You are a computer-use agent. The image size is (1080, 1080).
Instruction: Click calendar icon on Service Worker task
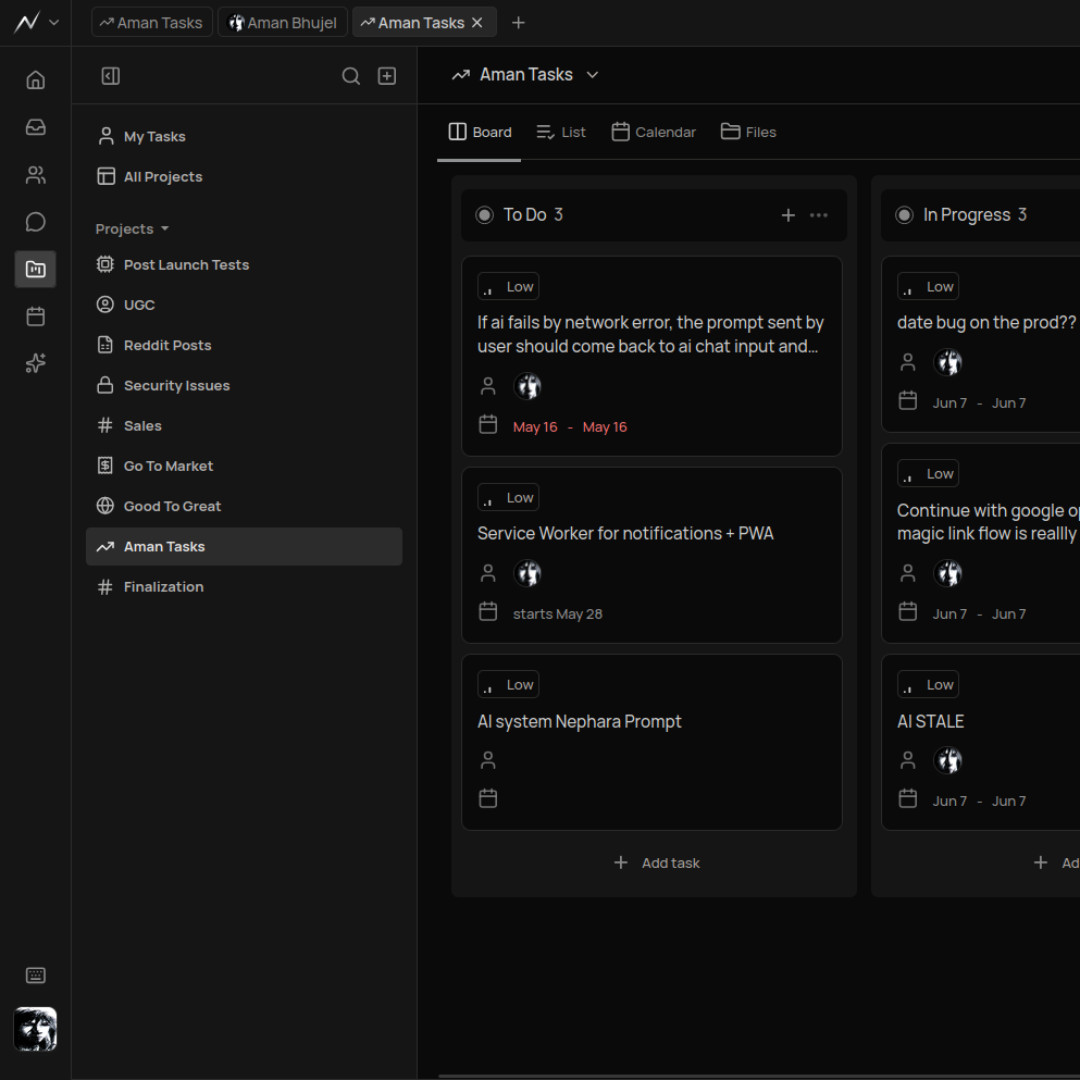[x=488, y=612]
